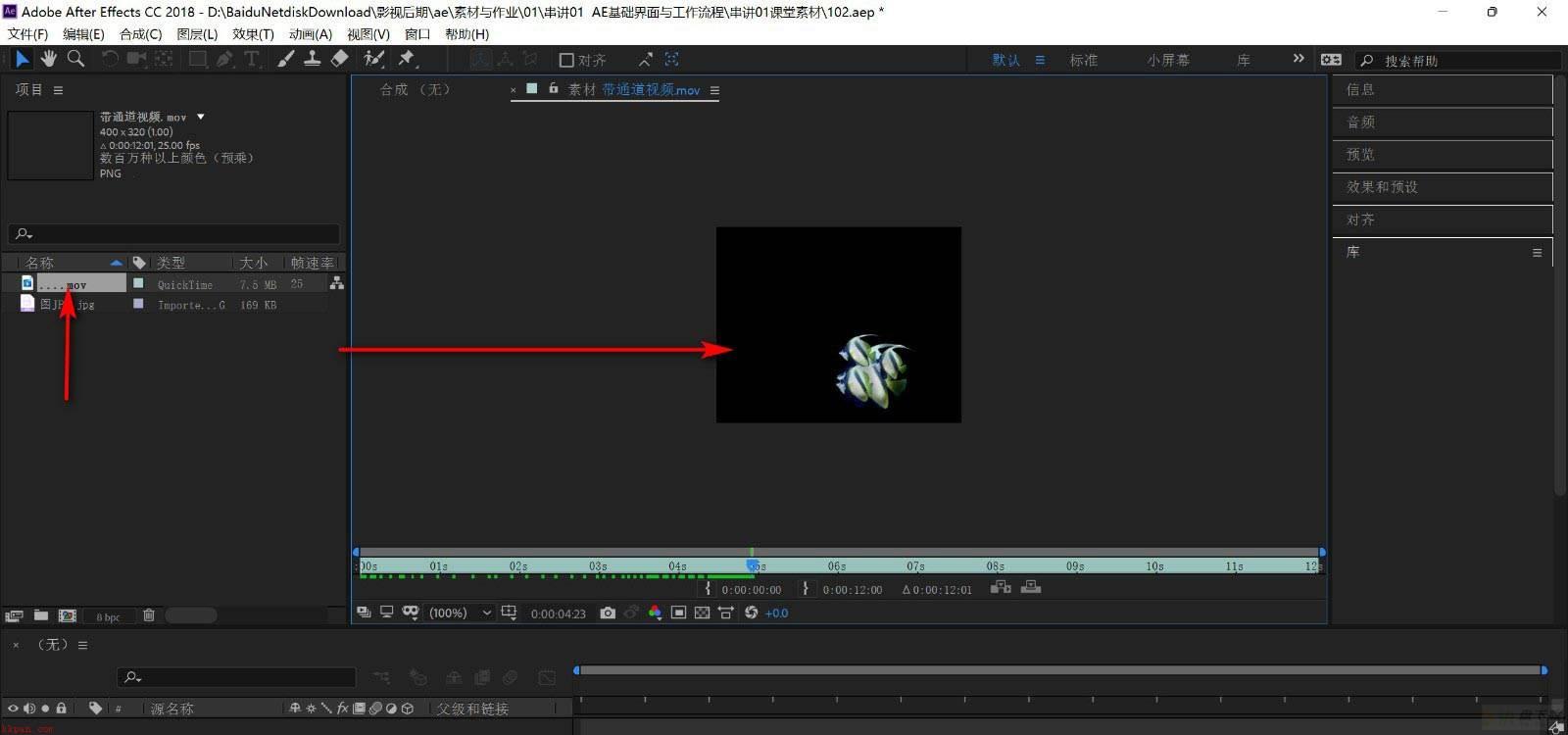Click the 03s mark on footage timeline
1568x735 pixels.
tap(598, 566)
